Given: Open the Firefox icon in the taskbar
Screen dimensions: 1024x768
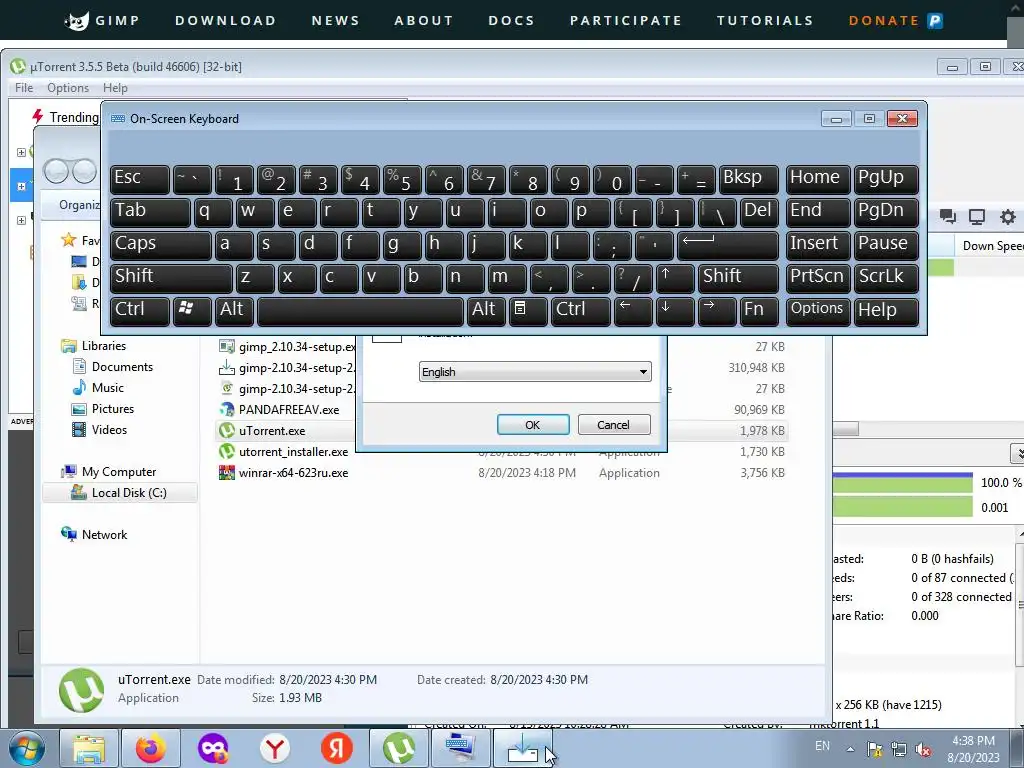Looking at the screenshot, I should click(x=151, y=748).
